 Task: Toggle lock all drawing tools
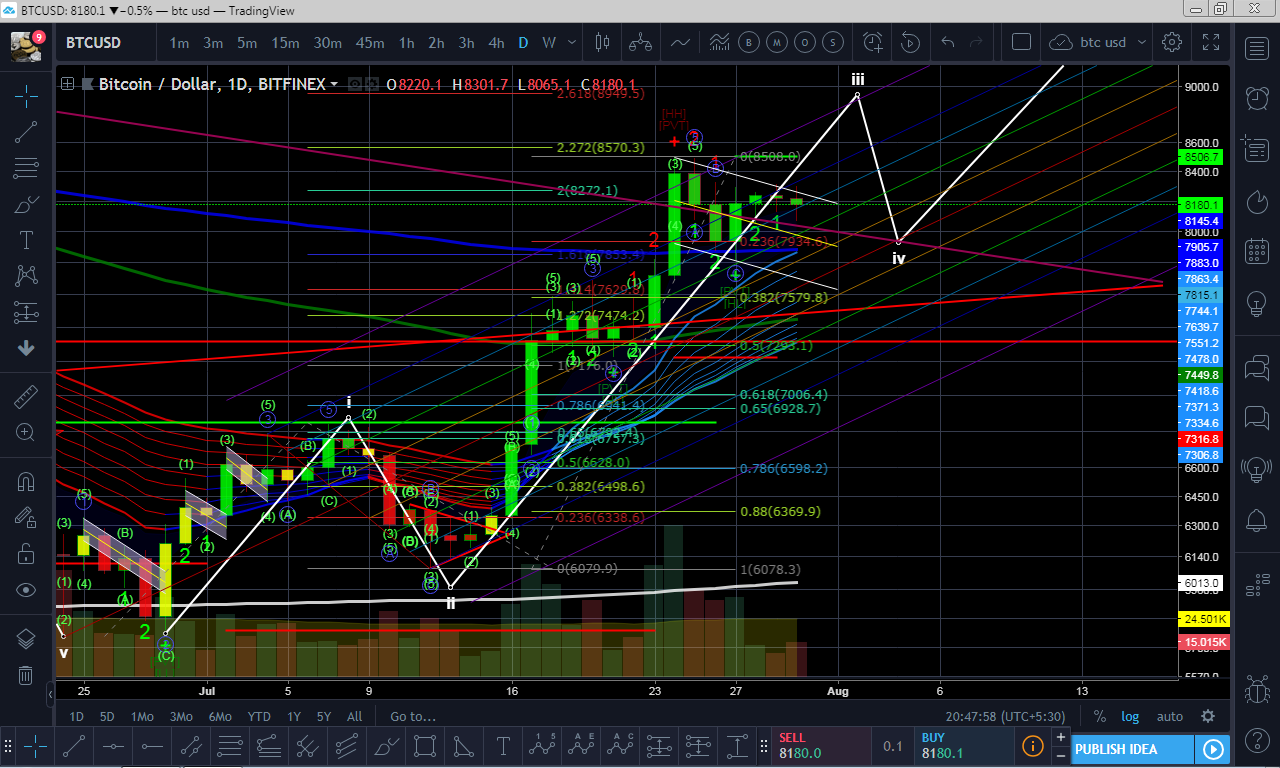click(26, 553)
